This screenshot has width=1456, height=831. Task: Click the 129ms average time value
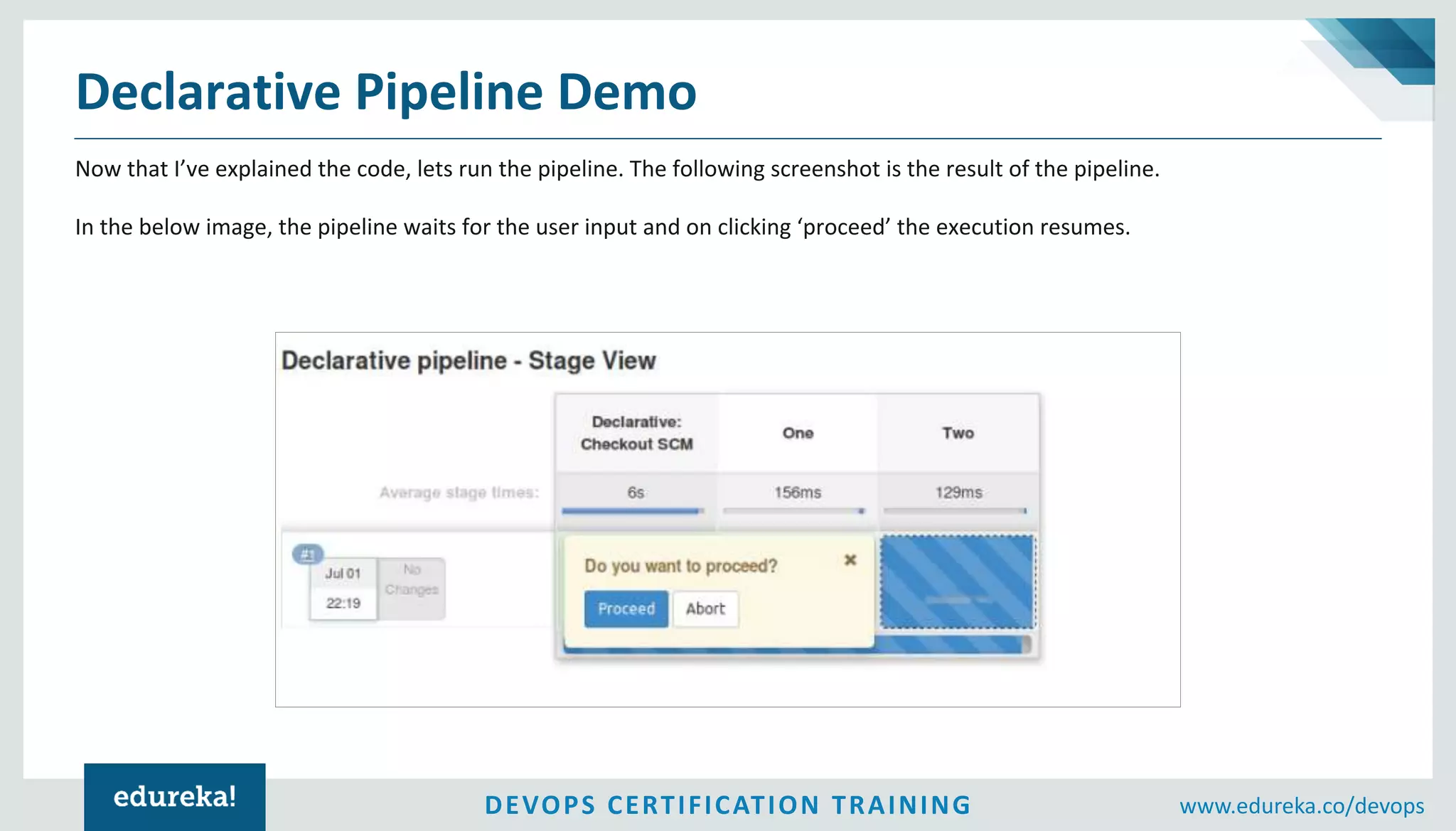pos(958,492)
